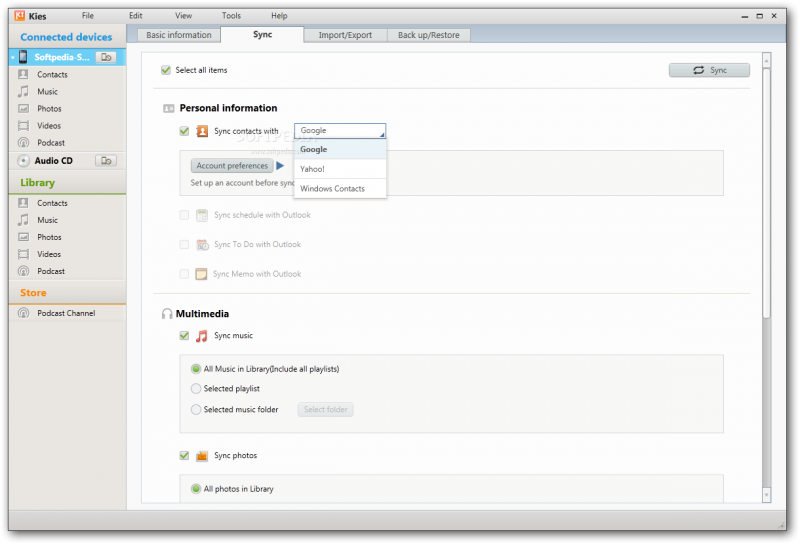Image resolution: width=800 pixels, height=544 pixels.
Task: Click the window resize grip corner
Action: click(x=781, y=525)
